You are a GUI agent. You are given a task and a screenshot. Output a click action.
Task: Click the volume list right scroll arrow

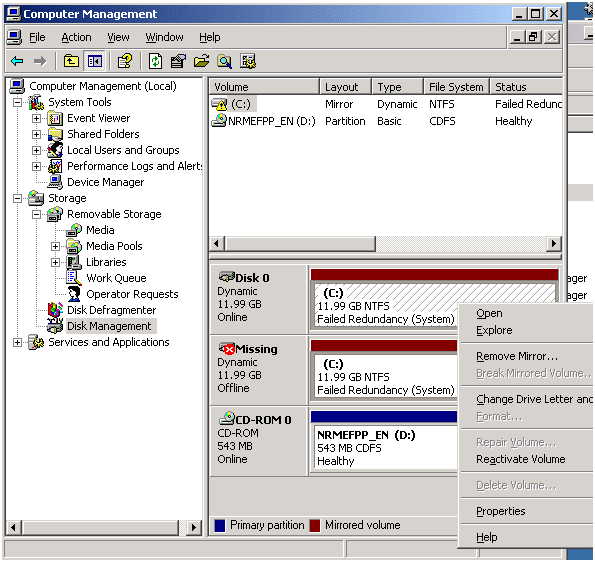(x=554, y=243)
